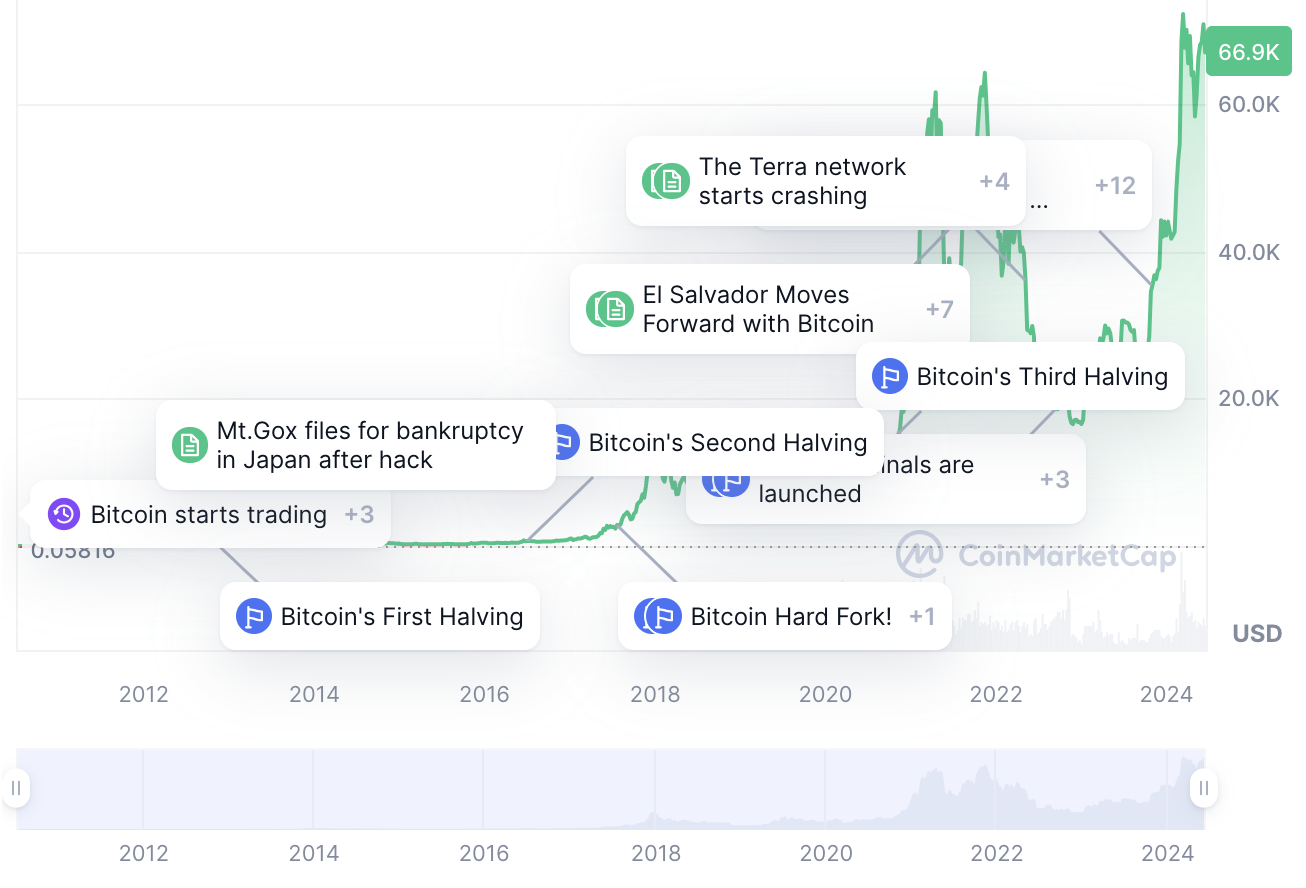Image resolution: width=1306 pixels, height=888 pixels.
Task: Expand the +12 grouped events badge
Action: 1115,185
